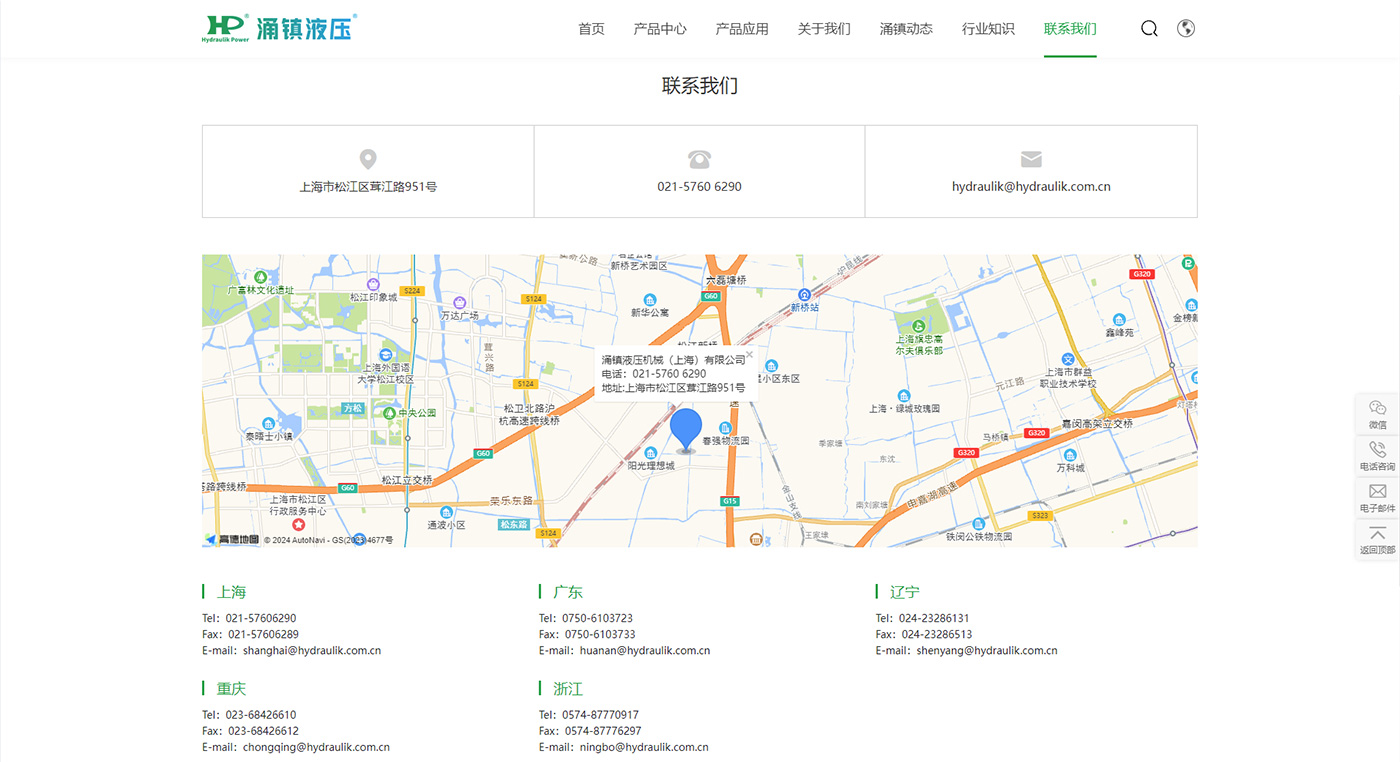Viewport: 1400px width, 762px height.
Task: Open the 首页 home menu item
Action: [x=591, y=29]
